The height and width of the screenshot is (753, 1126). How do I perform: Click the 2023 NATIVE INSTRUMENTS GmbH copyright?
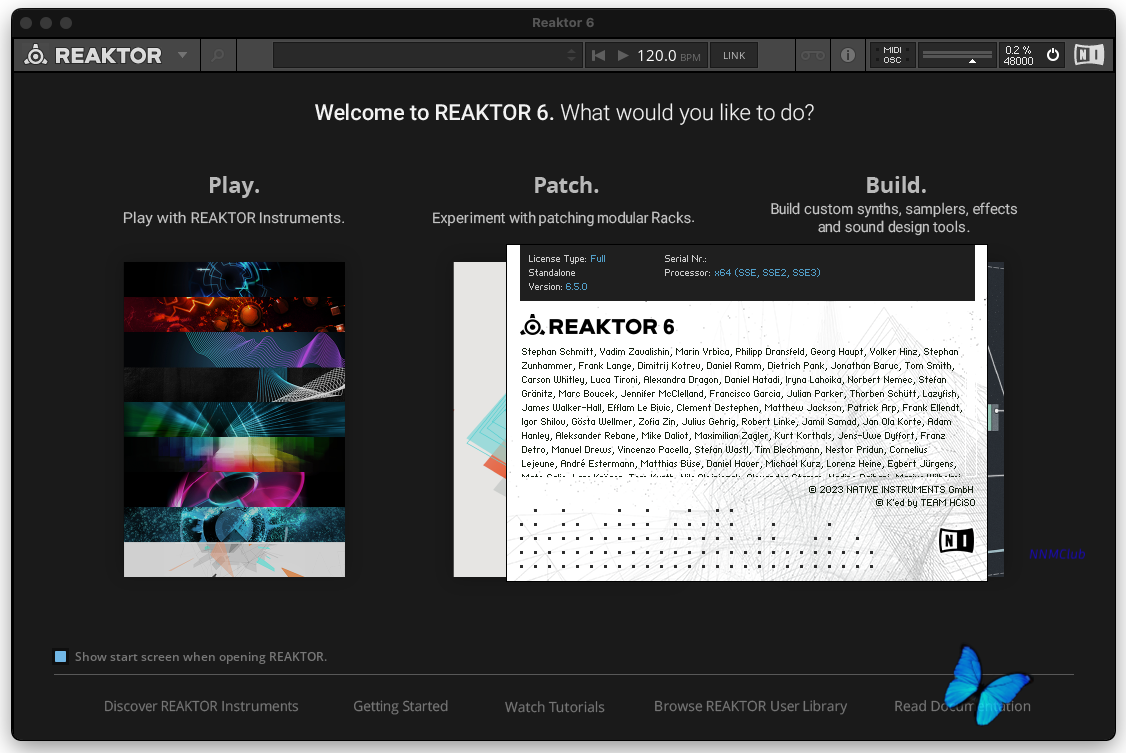[890, 490]
